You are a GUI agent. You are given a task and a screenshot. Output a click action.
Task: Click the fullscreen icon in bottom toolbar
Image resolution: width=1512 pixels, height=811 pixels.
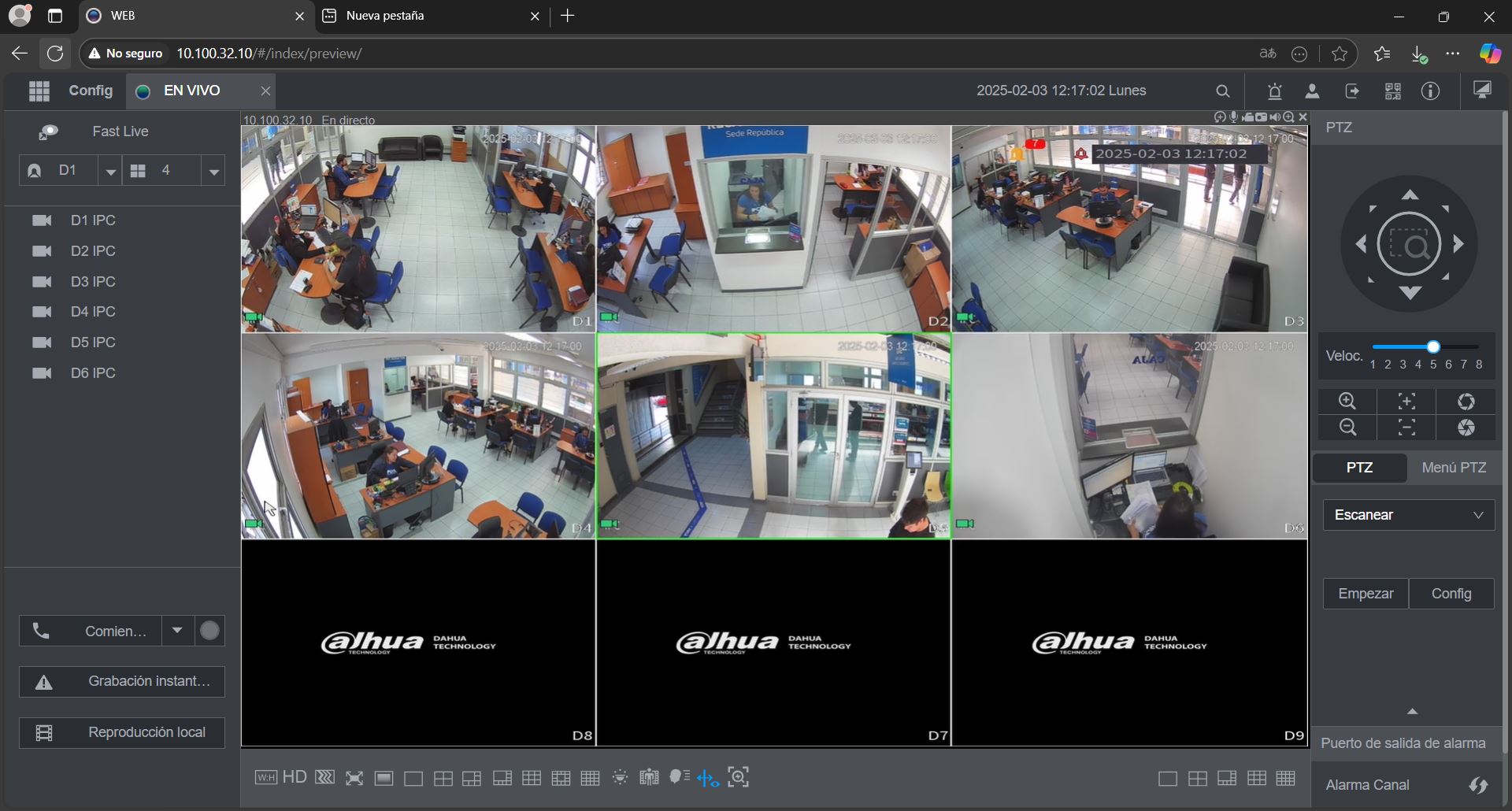point(354,779)
